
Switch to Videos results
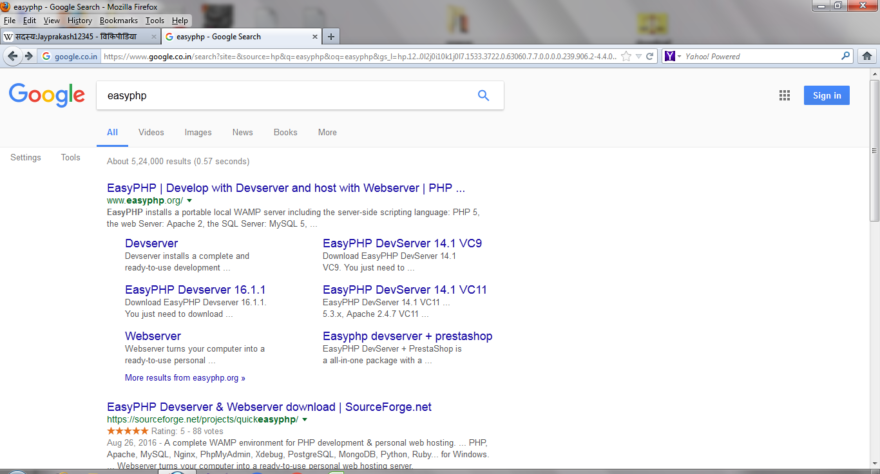pyautogui.click(x=151, y=132)
